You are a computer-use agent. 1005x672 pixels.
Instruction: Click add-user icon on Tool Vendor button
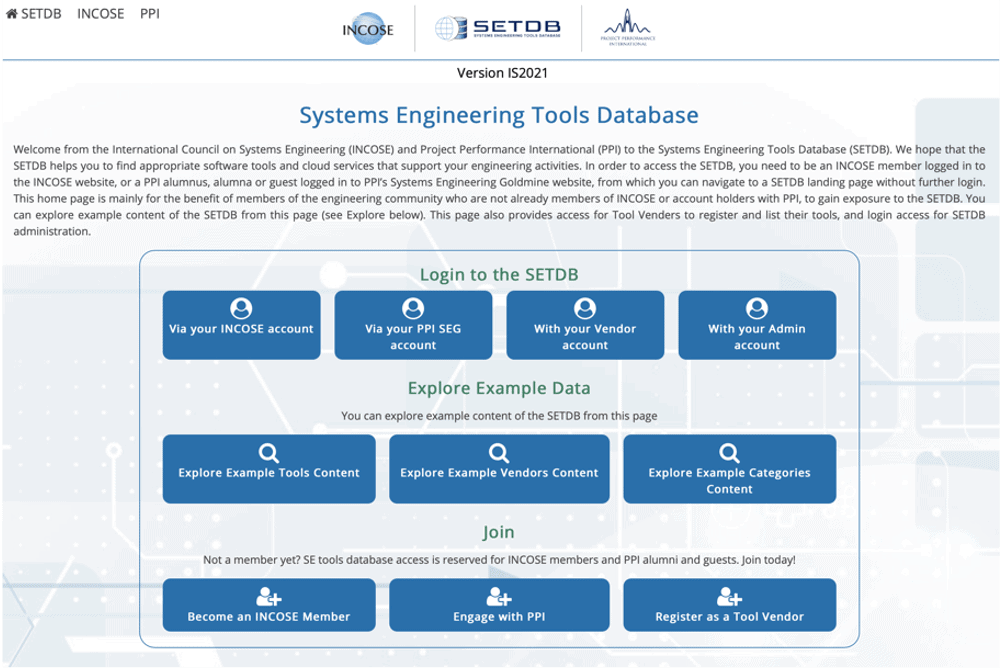(729, 597)
